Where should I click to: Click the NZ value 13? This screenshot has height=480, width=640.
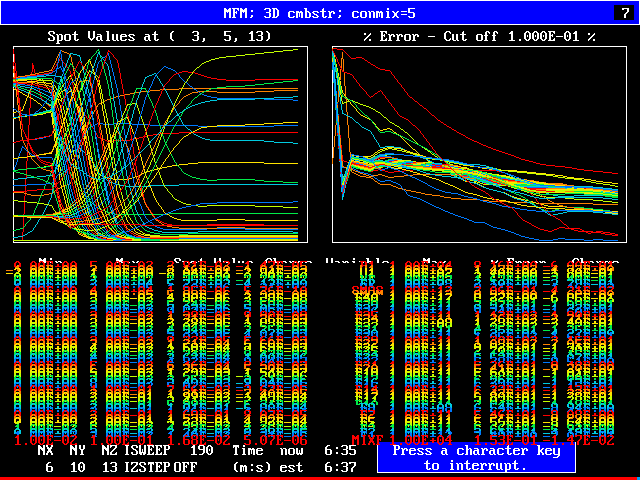109,467
